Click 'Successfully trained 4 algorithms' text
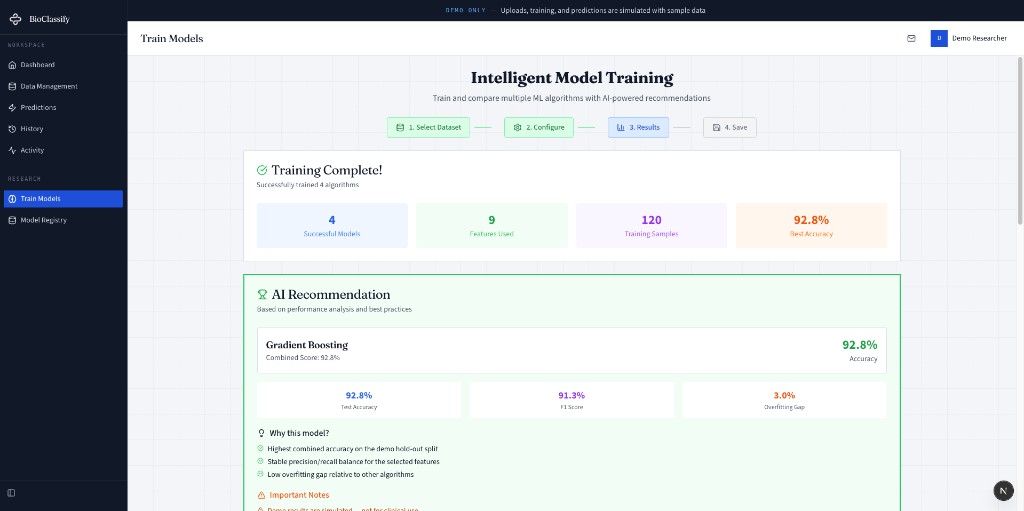1024x511 pixels. point(308,185)
